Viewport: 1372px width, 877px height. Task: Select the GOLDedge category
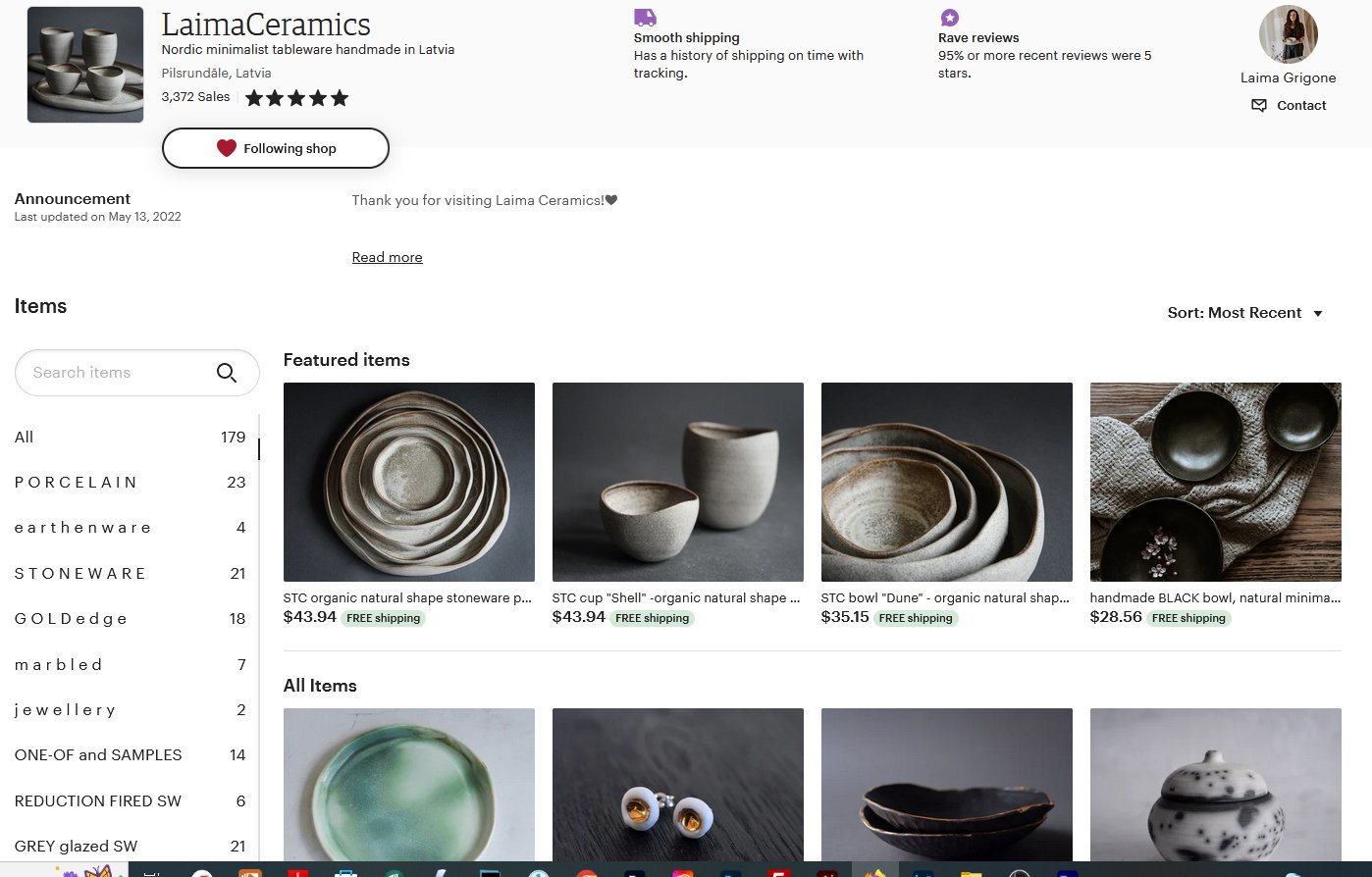point(130,619)
